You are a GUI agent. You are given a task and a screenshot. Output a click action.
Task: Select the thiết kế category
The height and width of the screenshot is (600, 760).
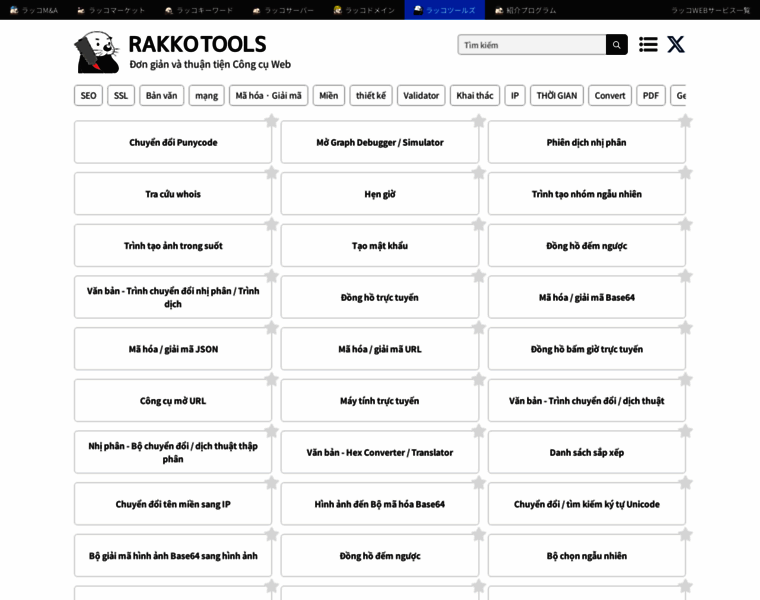click(x=371, y=95)
